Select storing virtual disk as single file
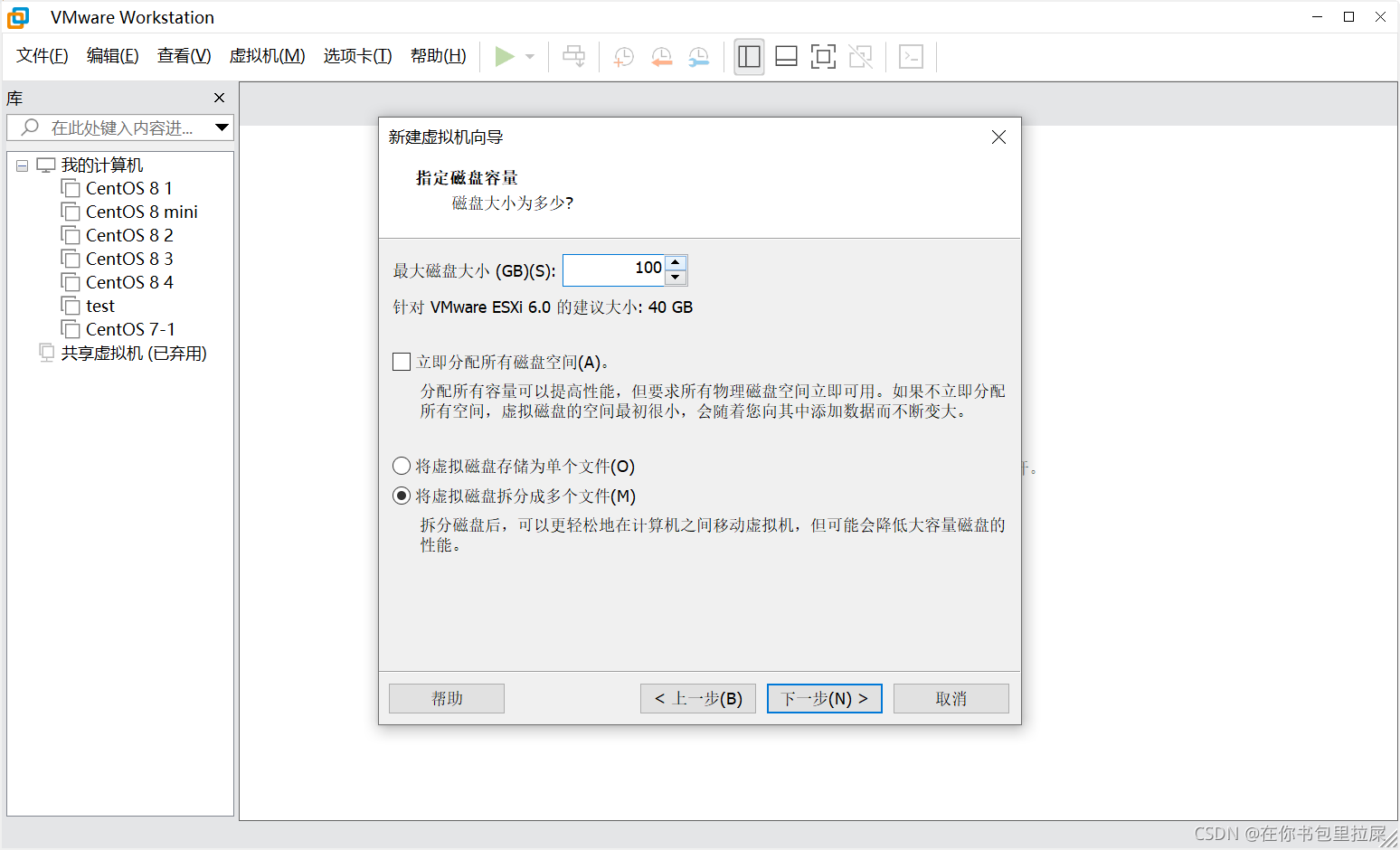 402,466
